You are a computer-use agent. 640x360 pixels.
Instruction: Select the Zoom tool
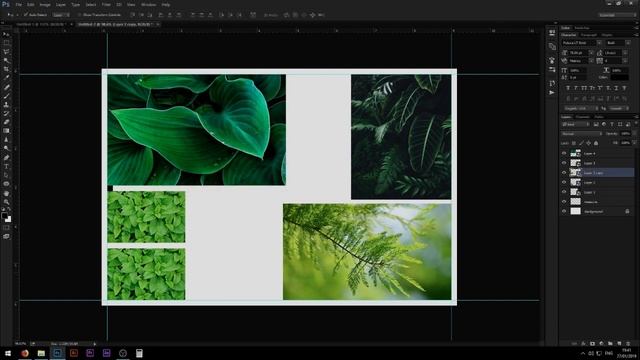tap(6, 202)
